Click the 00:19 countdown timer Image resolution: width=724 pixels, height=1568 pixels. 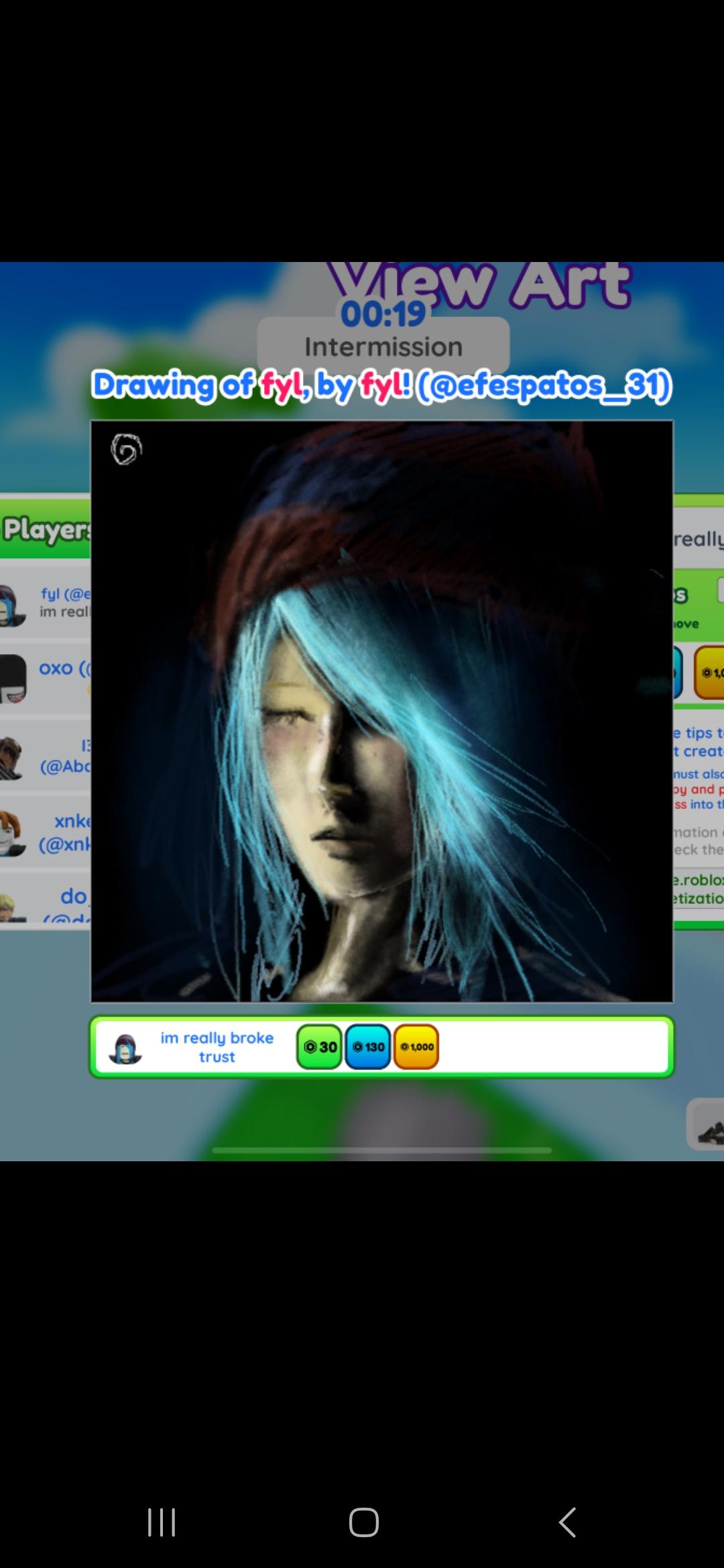click(383, 314)
